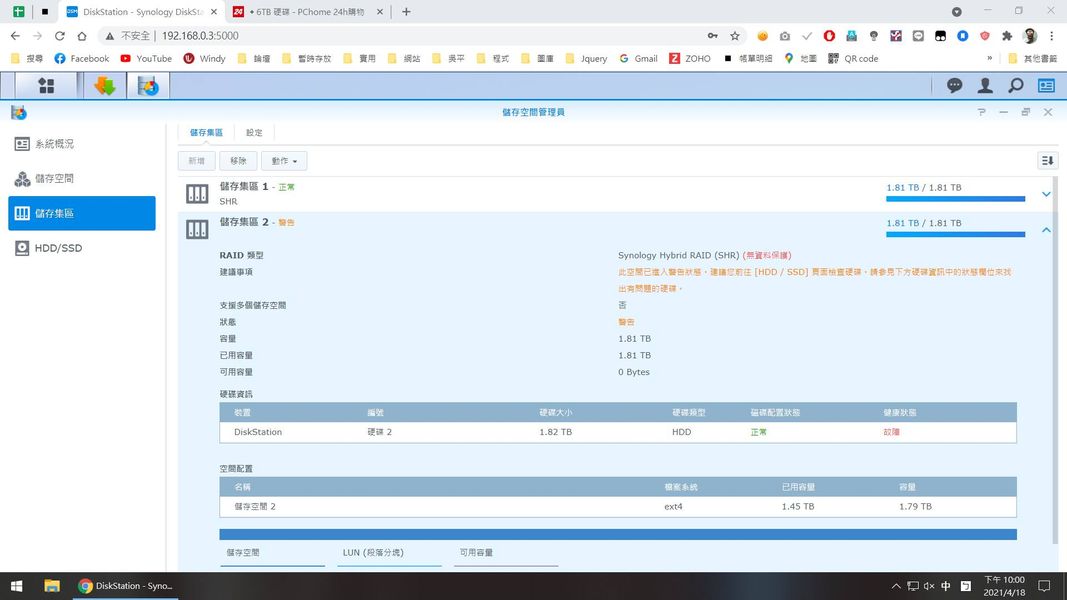Image resolution: width=1067 pixels, height=600 pixels.
Task: Expand 儲存集區 1 details chevron
Action: (1046, 194)
